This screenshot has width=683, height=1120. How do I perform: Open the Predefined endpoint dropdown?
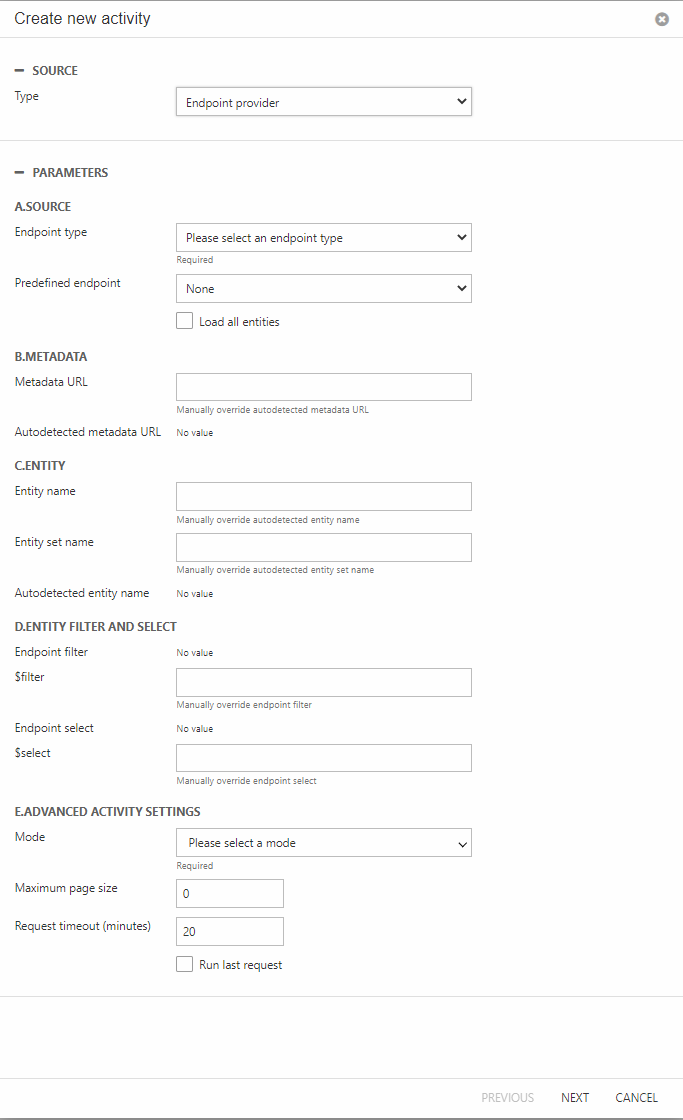tap(323, 289)
